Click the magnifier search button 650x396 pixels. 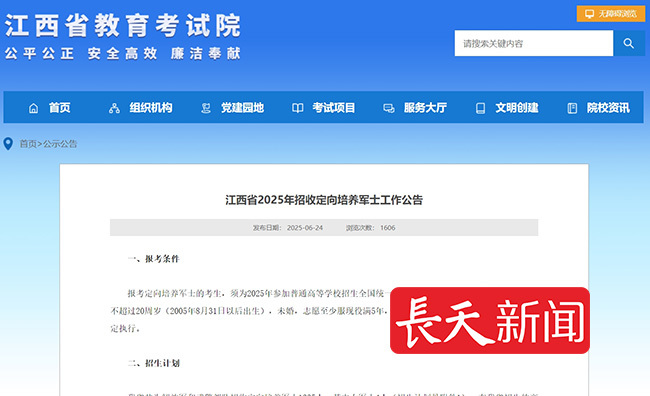click(x=629, y=43)
